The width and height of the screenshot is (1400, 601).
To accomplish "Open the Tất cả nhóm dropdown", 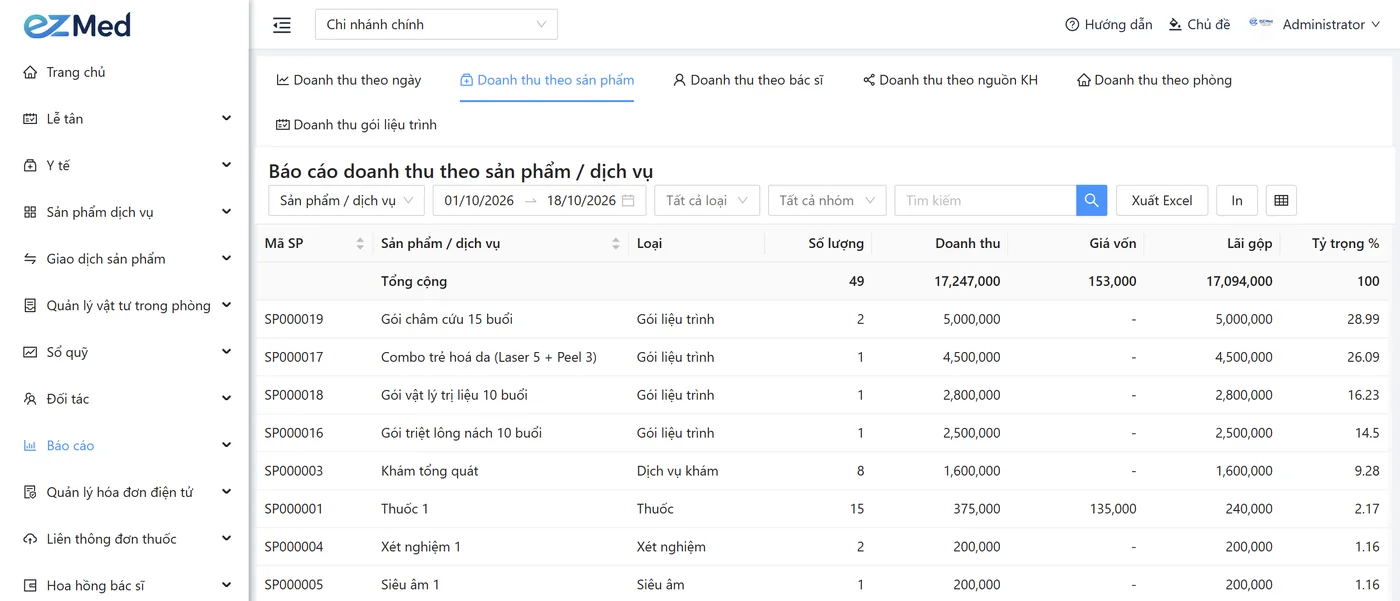I will click(x=827, y=200).
